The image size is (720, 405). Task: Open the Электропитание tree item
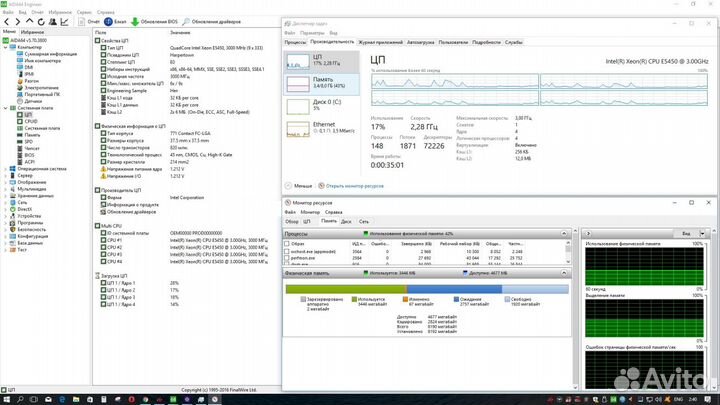tap(38, 88)
